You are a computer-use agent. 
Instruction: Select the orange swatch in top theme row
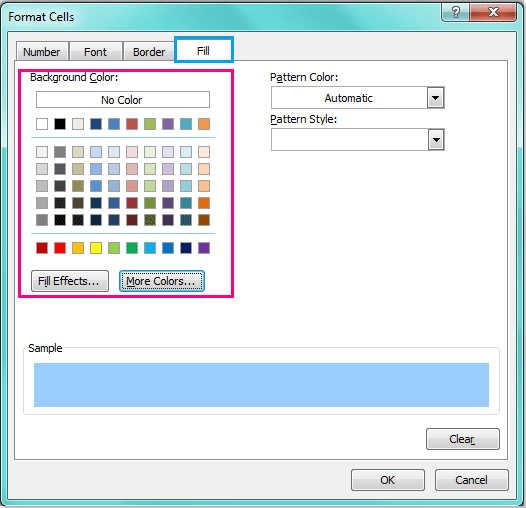click(204, 124)
